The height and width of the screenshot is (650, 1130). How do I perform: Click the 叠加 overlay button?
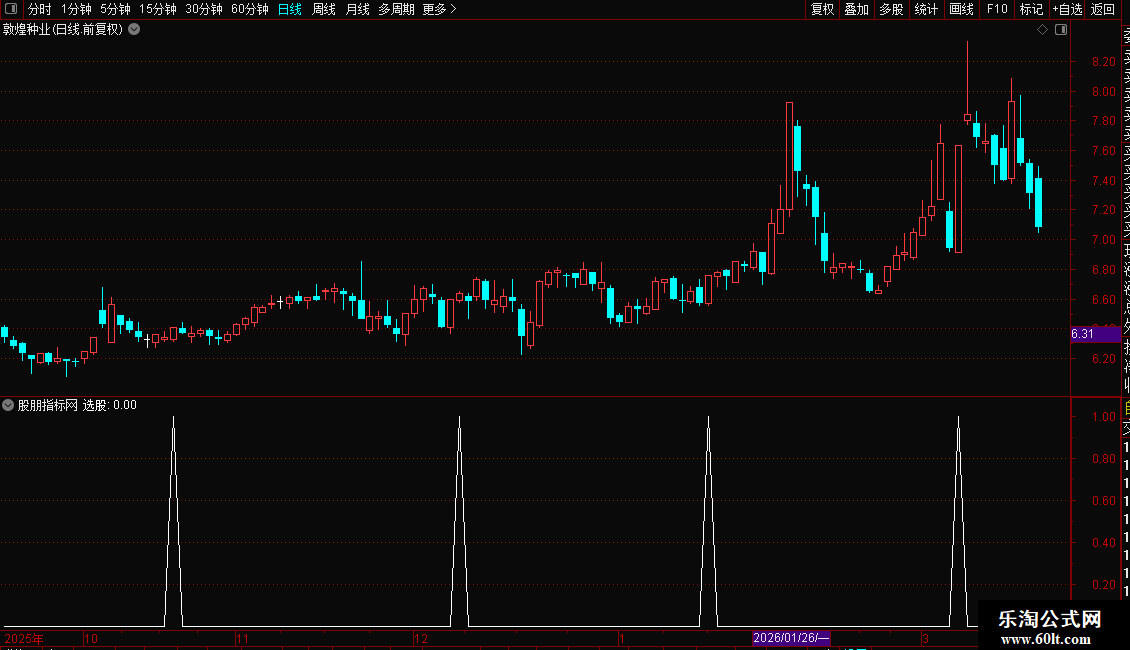point(857,9)
